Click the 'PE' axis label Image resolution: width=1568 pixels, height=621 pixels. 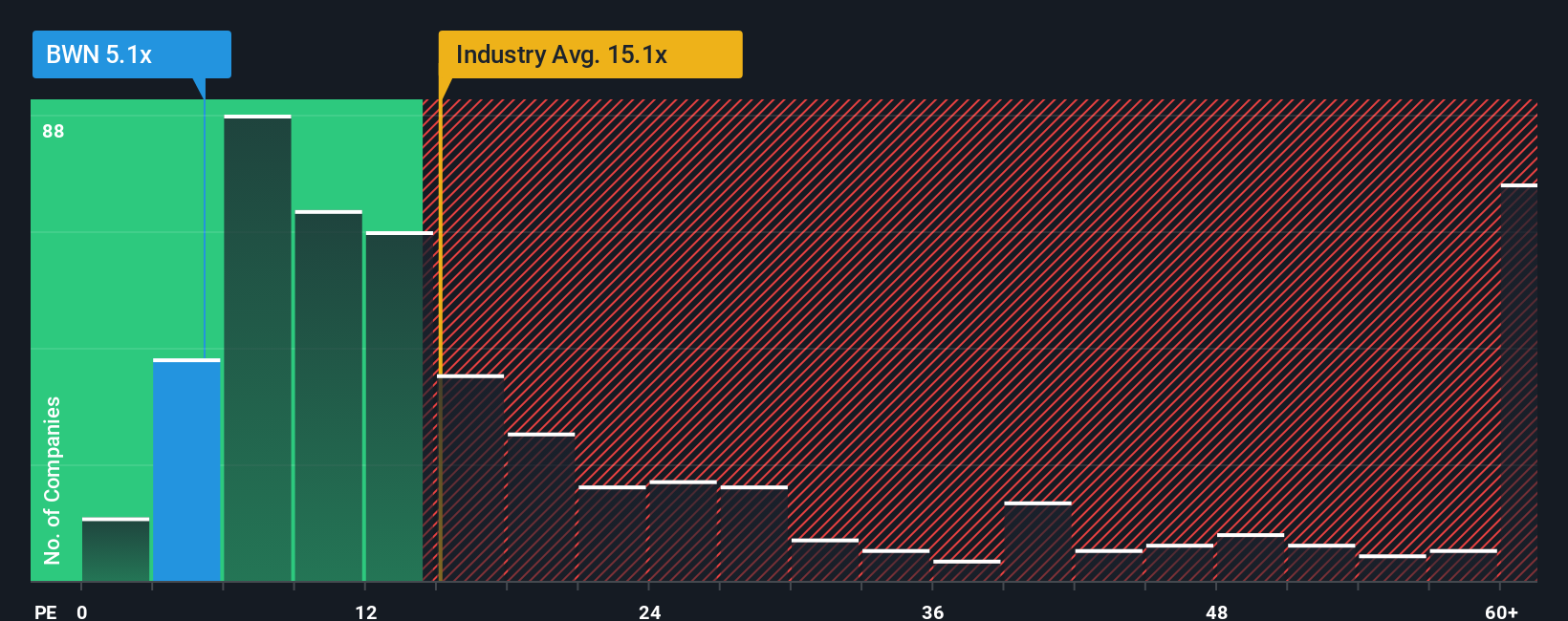coord(45,611)
